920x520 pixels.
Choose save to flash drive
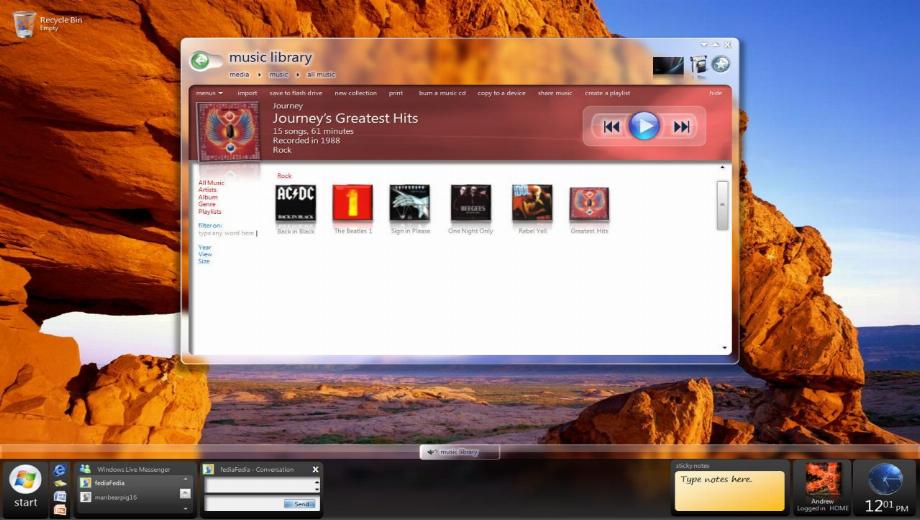[x=296, y=93]
